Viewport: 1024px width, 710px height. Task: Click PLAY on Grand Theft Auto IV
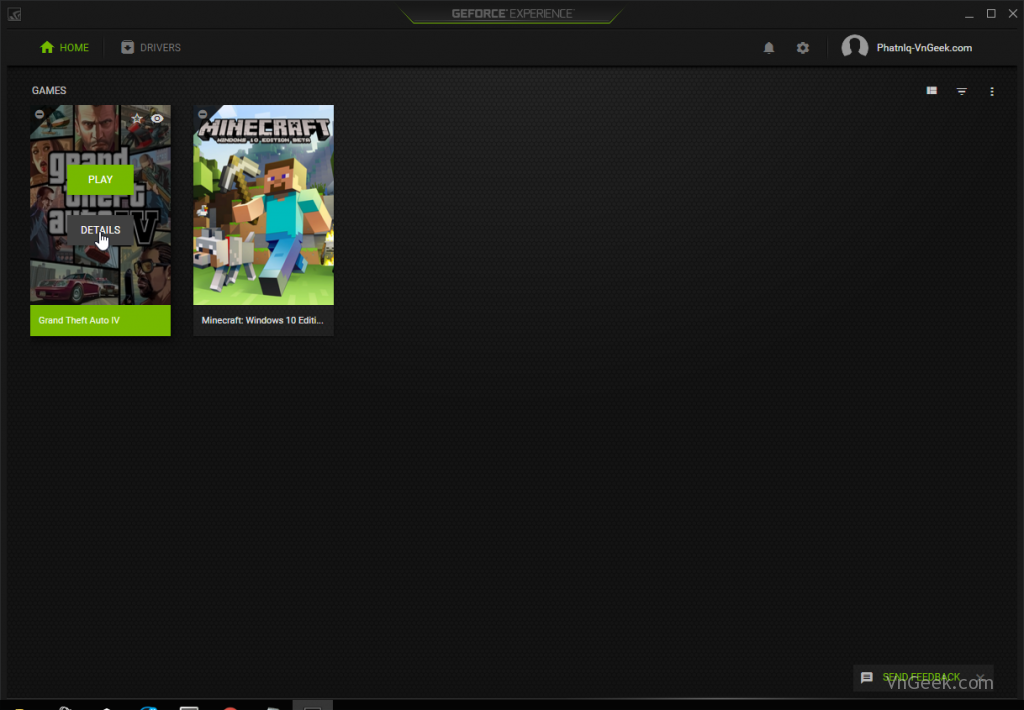click(101, 180)
